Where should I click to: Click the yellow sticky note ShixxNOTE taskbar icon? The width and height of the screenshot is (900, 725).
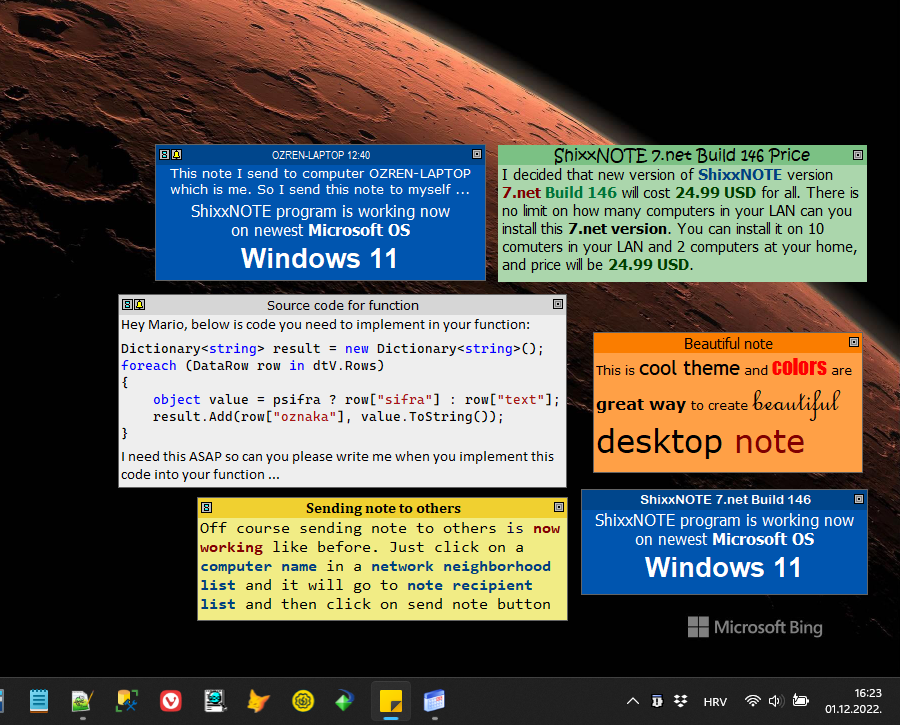391,701
